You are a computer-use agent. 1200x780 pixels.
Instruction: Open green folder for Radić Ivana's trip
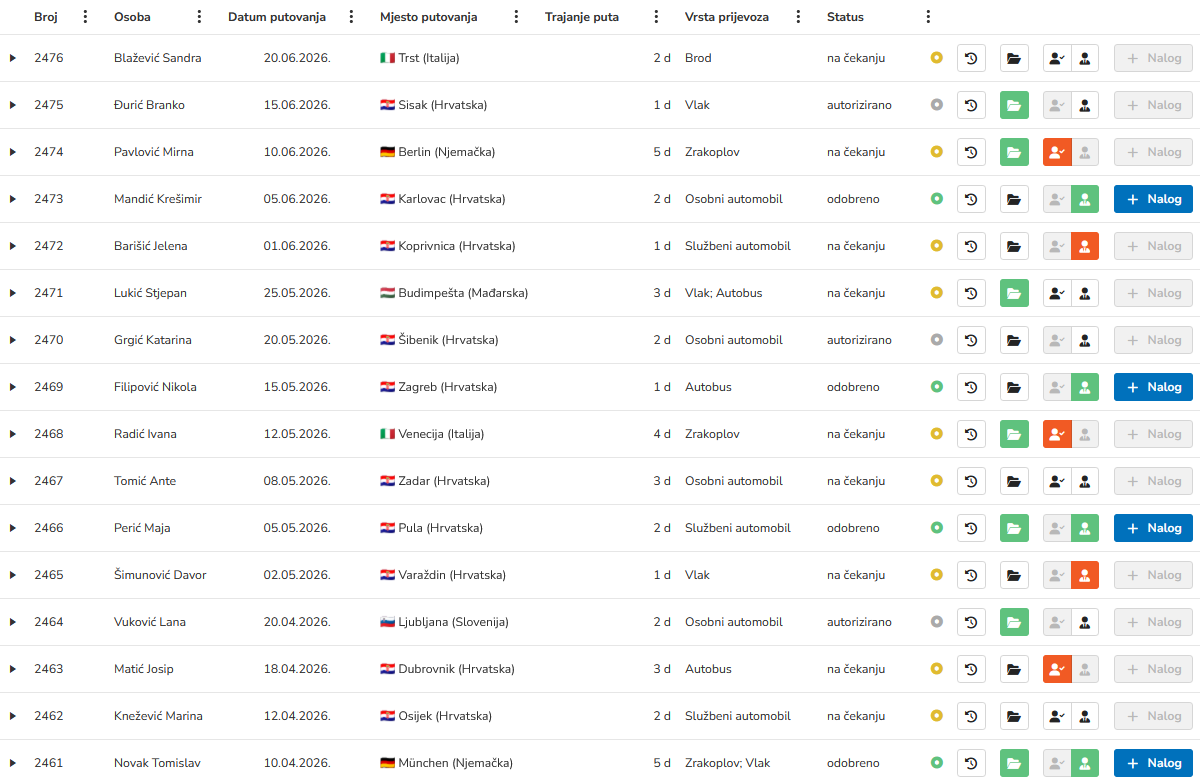(x=1014, y=434)
